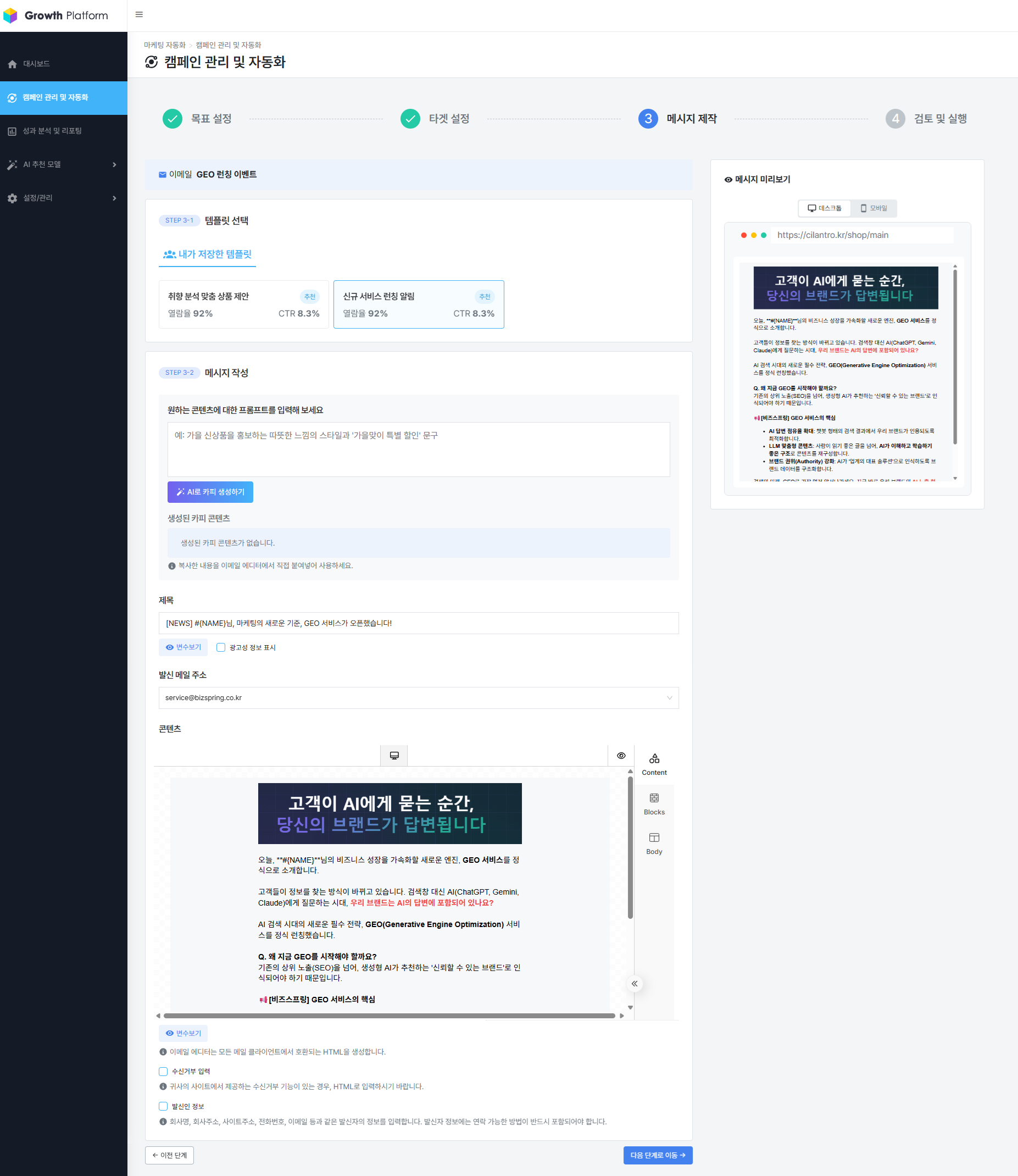1018x1176 pixels.
Task: Open the Body settings in email editor
Action: pos(654,843)
